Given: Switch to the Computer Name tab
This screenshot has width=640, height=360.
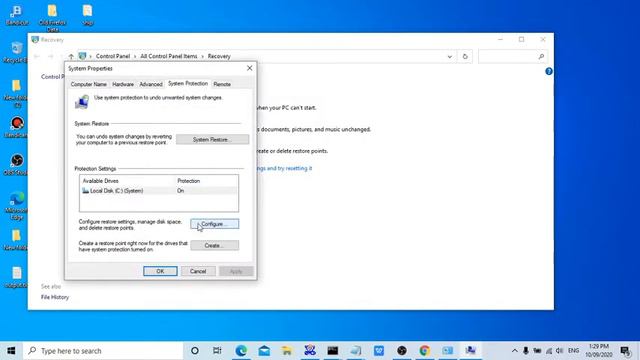Looking at the screenshot, I should coord(89,84).
